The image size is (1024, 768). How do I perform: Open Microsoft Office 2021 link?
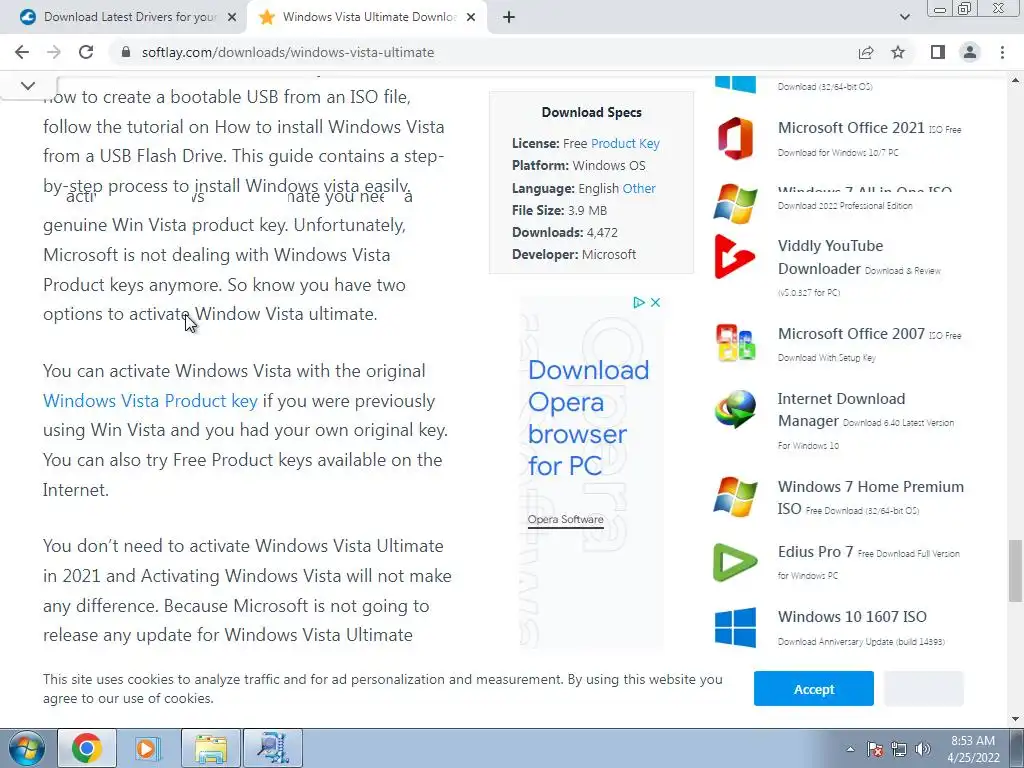pos(851,128)
